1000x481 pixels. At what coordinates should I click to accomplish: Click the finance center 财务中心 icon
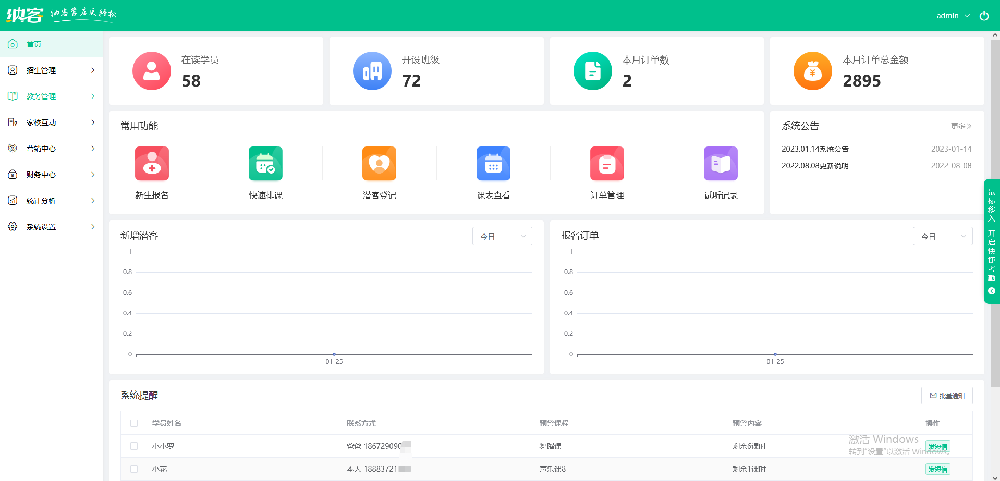12,174
